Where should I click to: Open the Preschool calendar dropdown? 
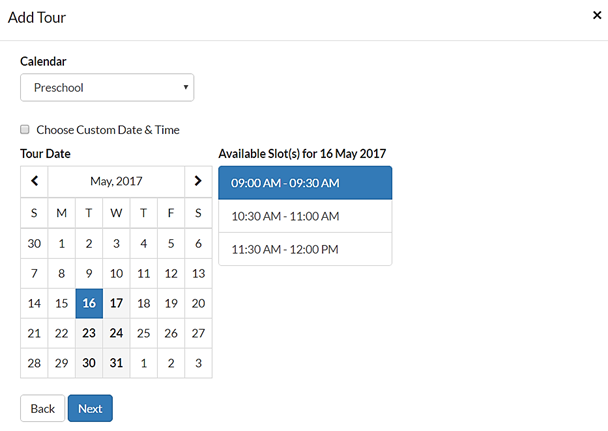pyautogui.click(x=107, y=88)
